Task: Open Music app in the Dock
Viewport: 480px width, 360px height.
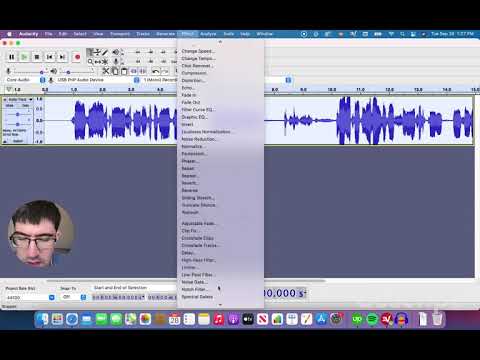Action: click(x=219, y=319)
